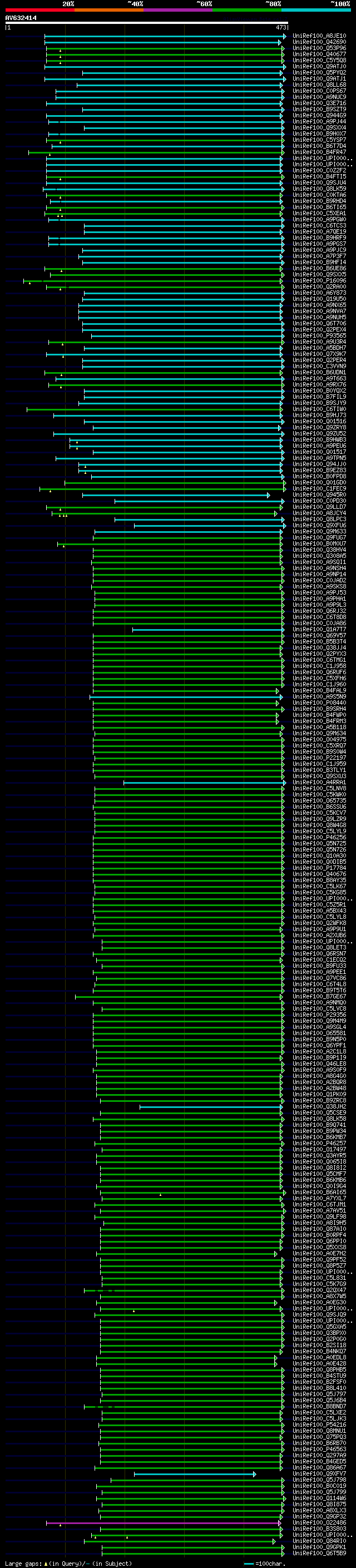Screen dimensions: 356x1568
Task: Pick the UniRef100_C6TCS3 hit
Action: 319,226
